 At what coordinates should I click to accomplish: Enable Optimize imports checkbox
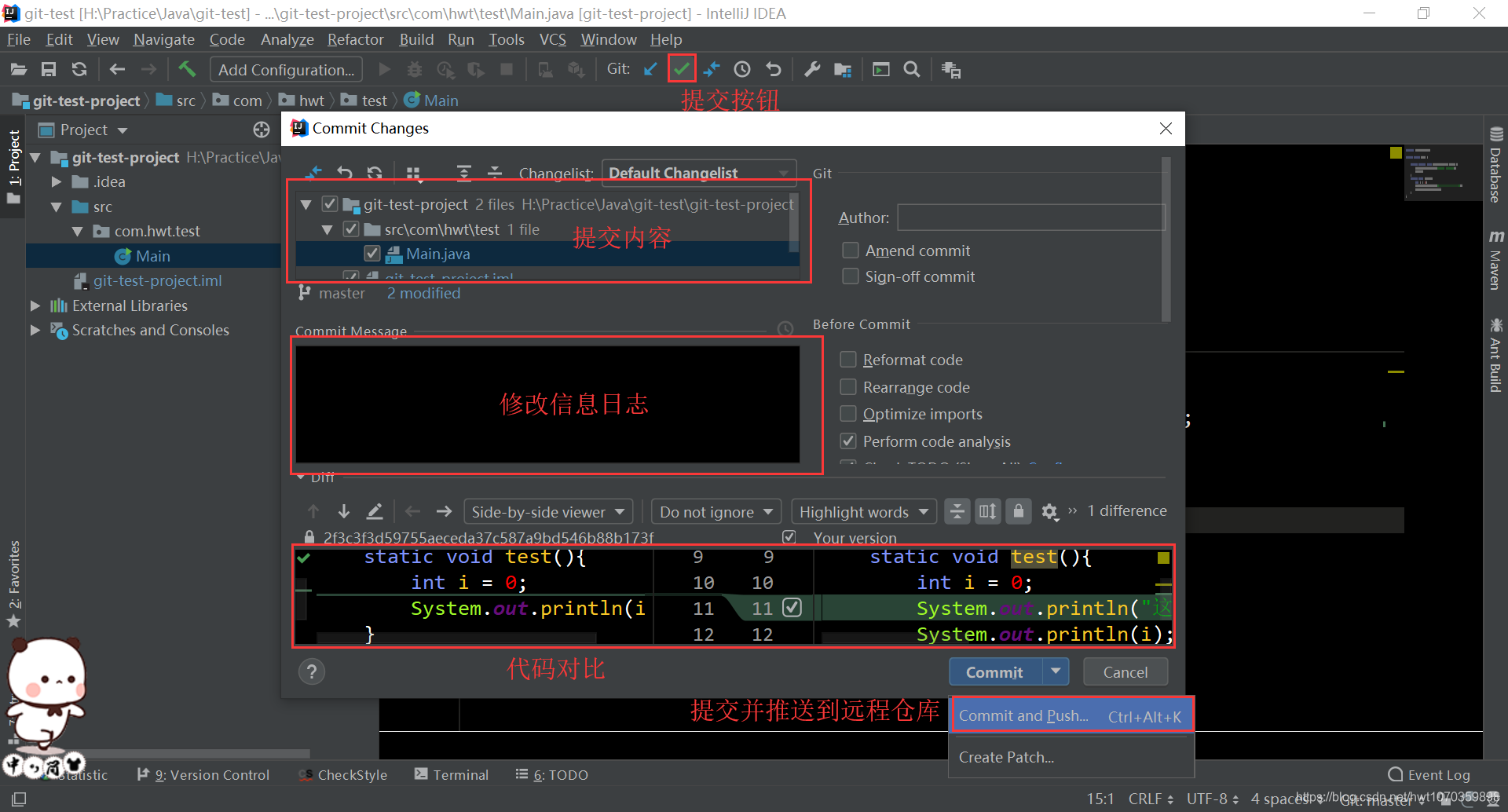[x=848, y=414]
